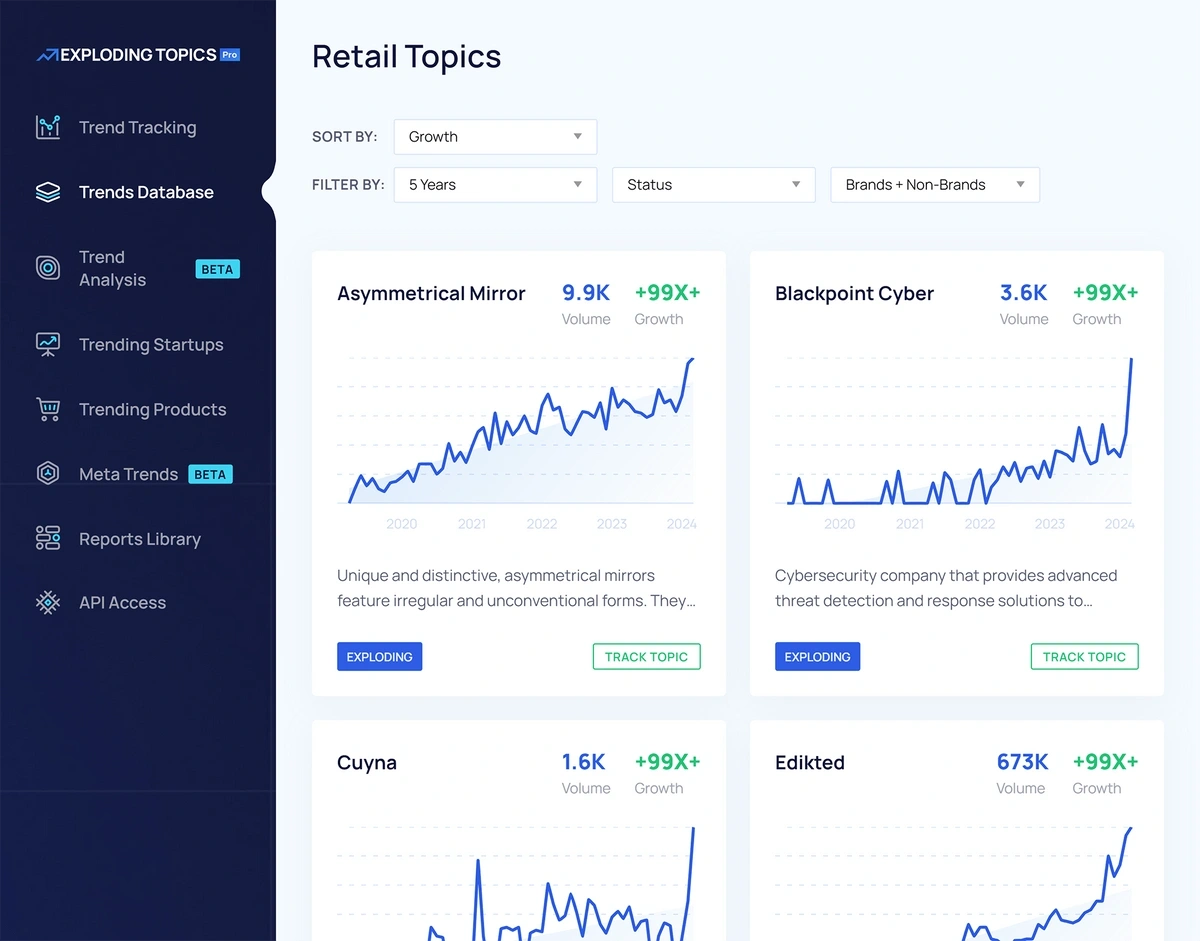Click the Blackpoint Cyber trend chart
This screenshot has width=1200, height=941.
956,432
